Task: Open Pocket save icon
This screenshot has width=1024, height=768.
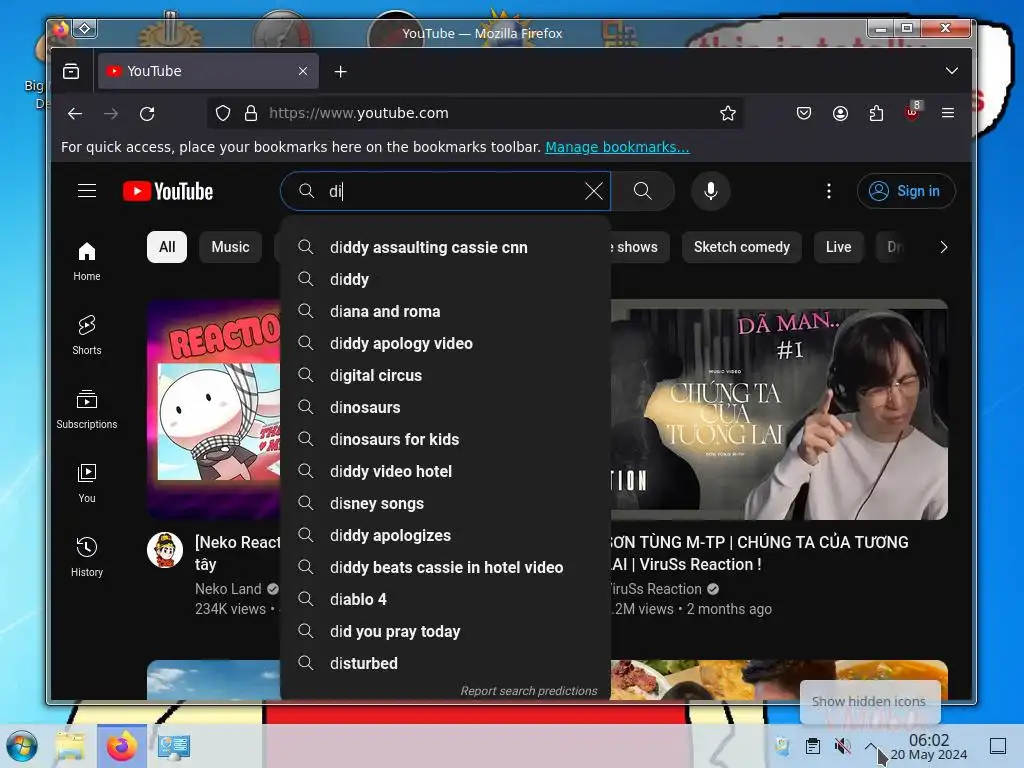Action: 804,114
